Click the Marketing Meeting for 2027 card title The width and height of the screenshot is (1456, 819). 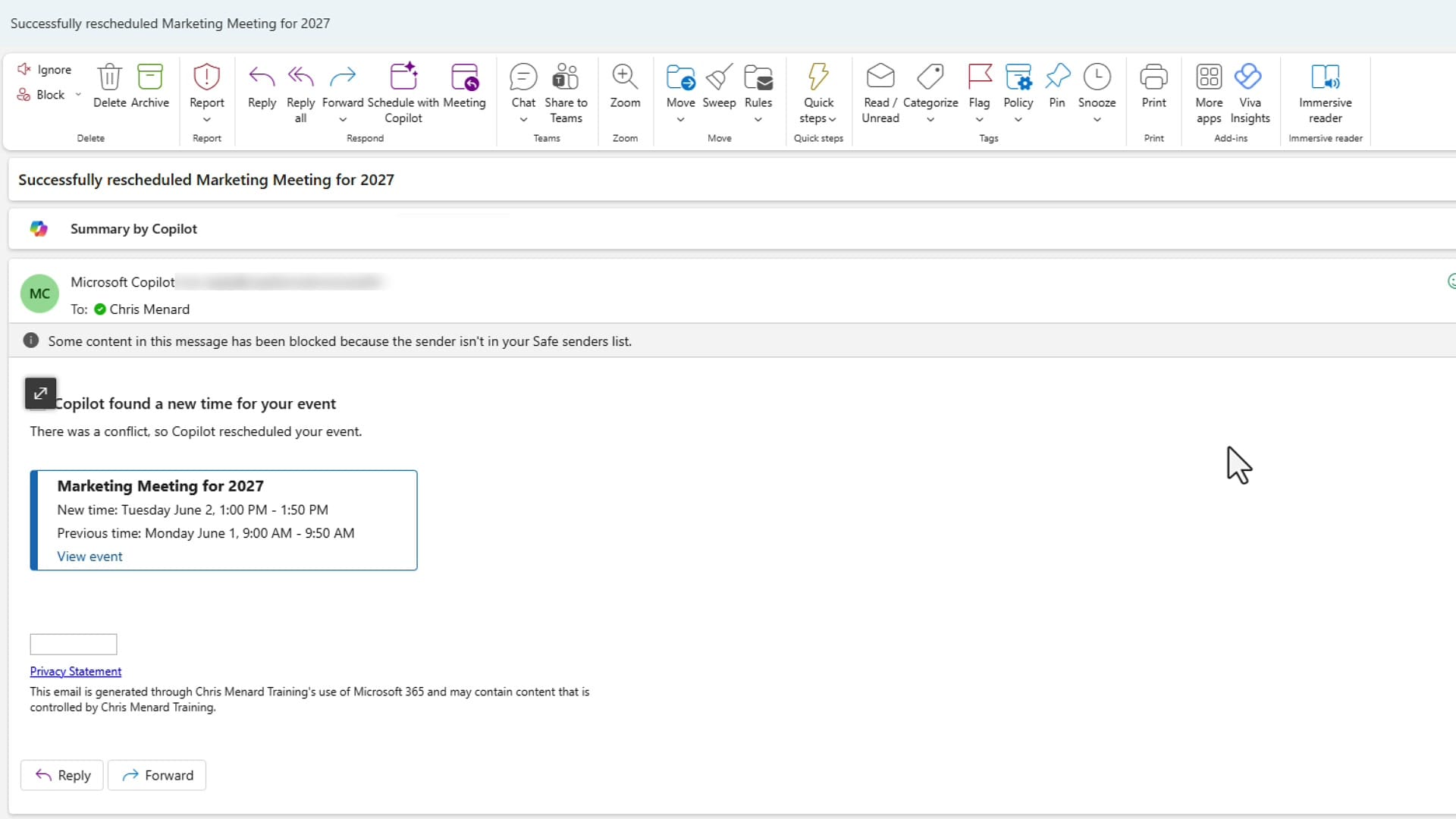coord(161,486)
